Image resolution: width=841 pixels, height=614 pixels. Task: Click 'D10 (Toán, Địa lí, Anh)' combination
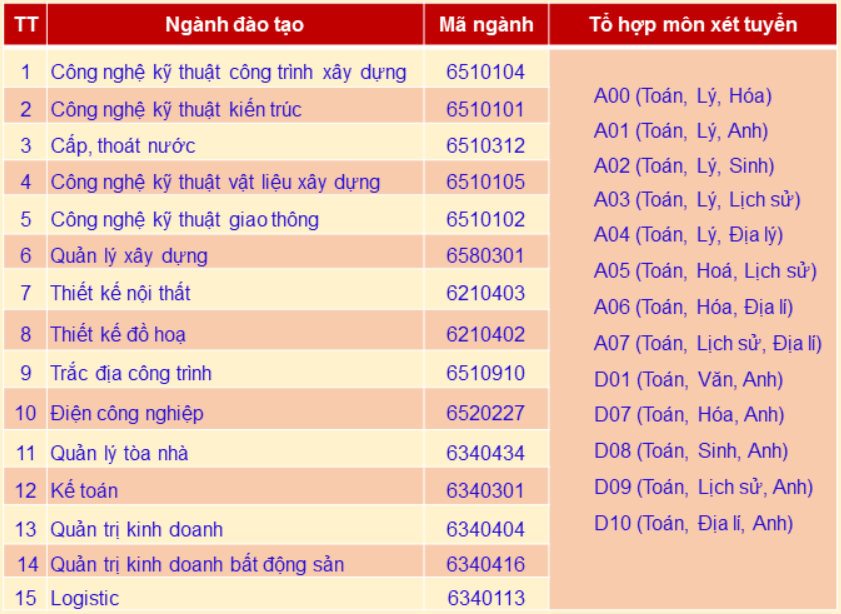[x=694, y=523]
